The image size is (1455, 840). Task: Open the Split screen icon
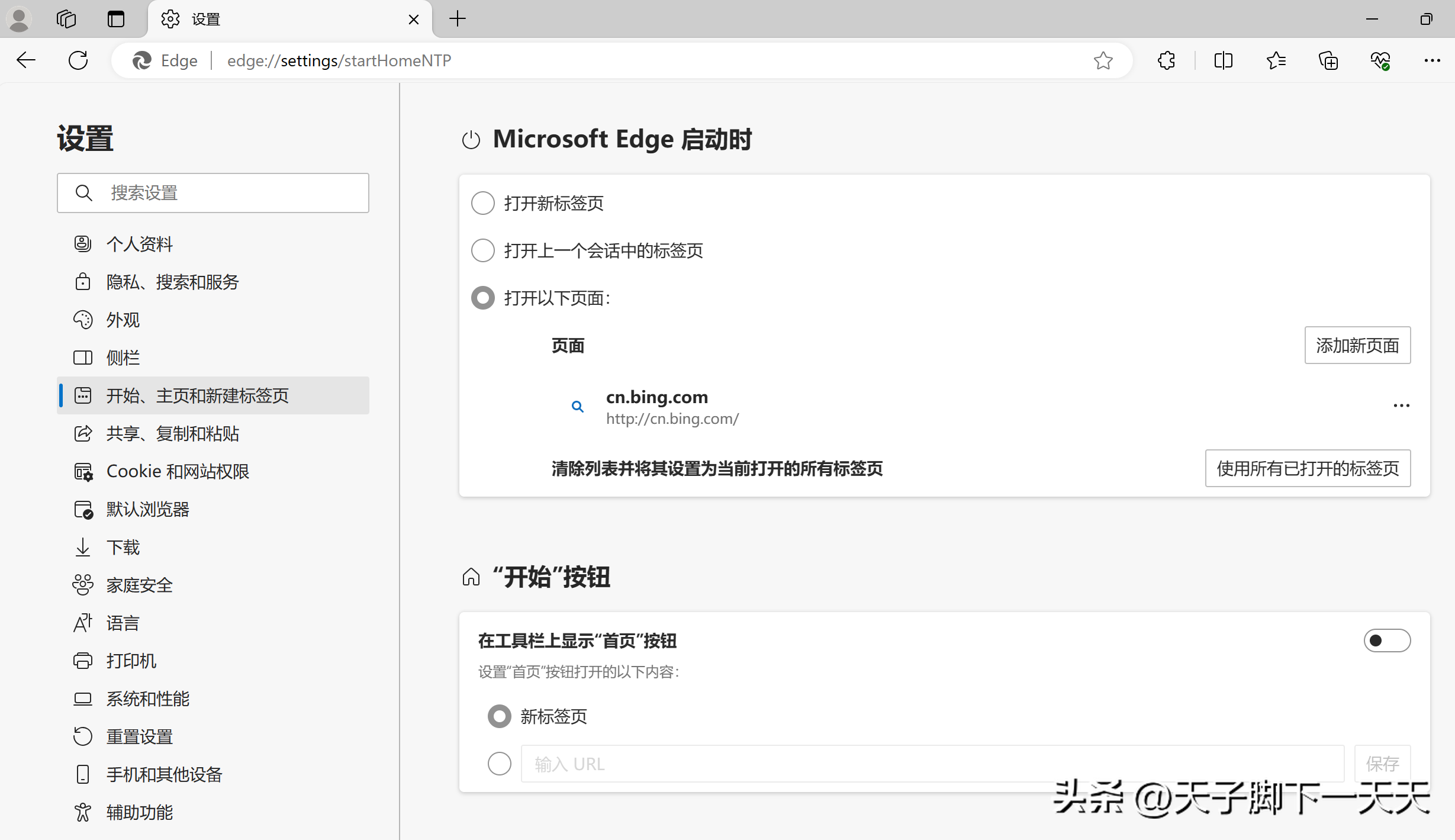point(1223,60)
